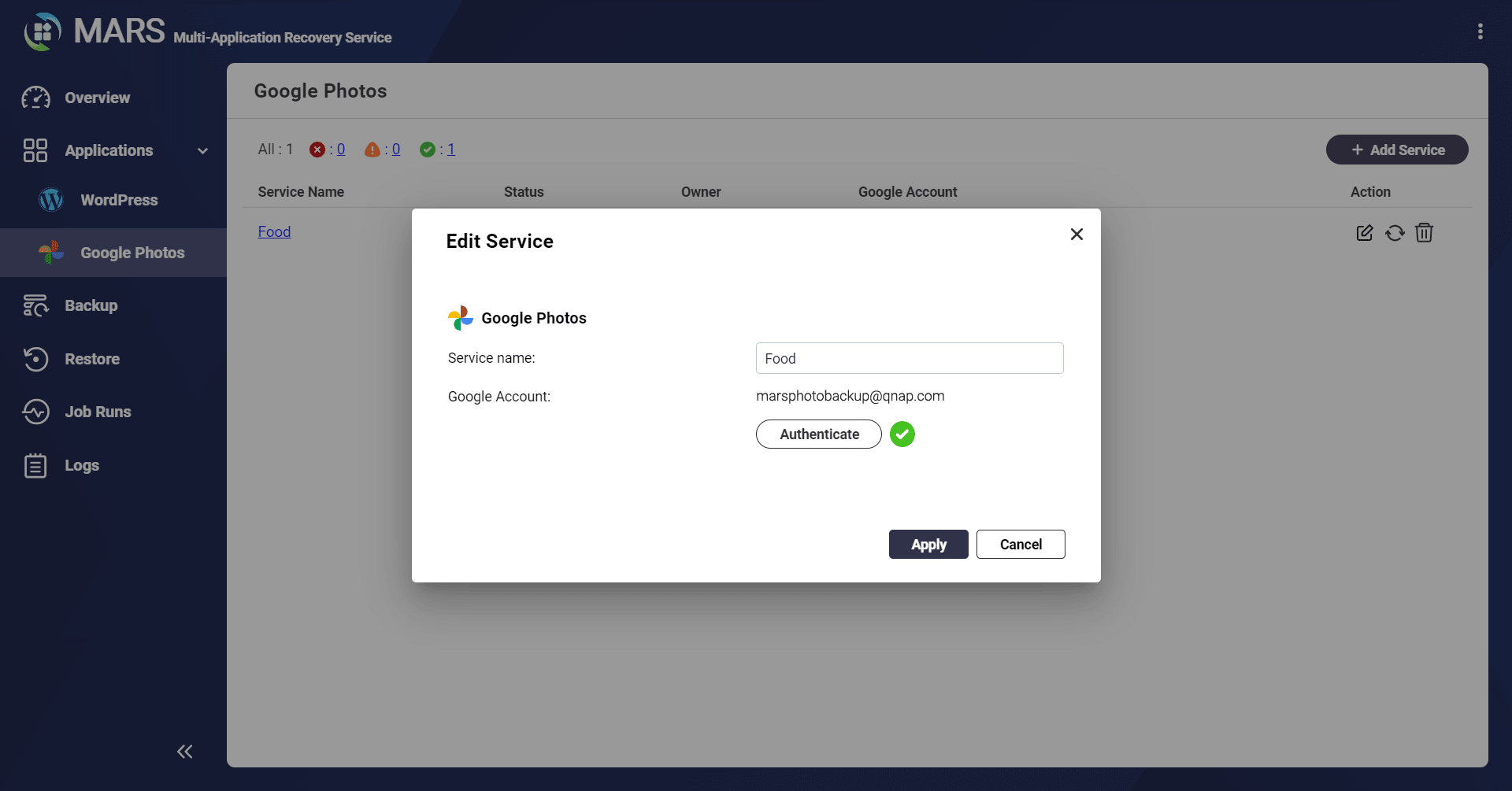Open the Food service link
The image size is (1512, 791).
(x=274, y=231)
